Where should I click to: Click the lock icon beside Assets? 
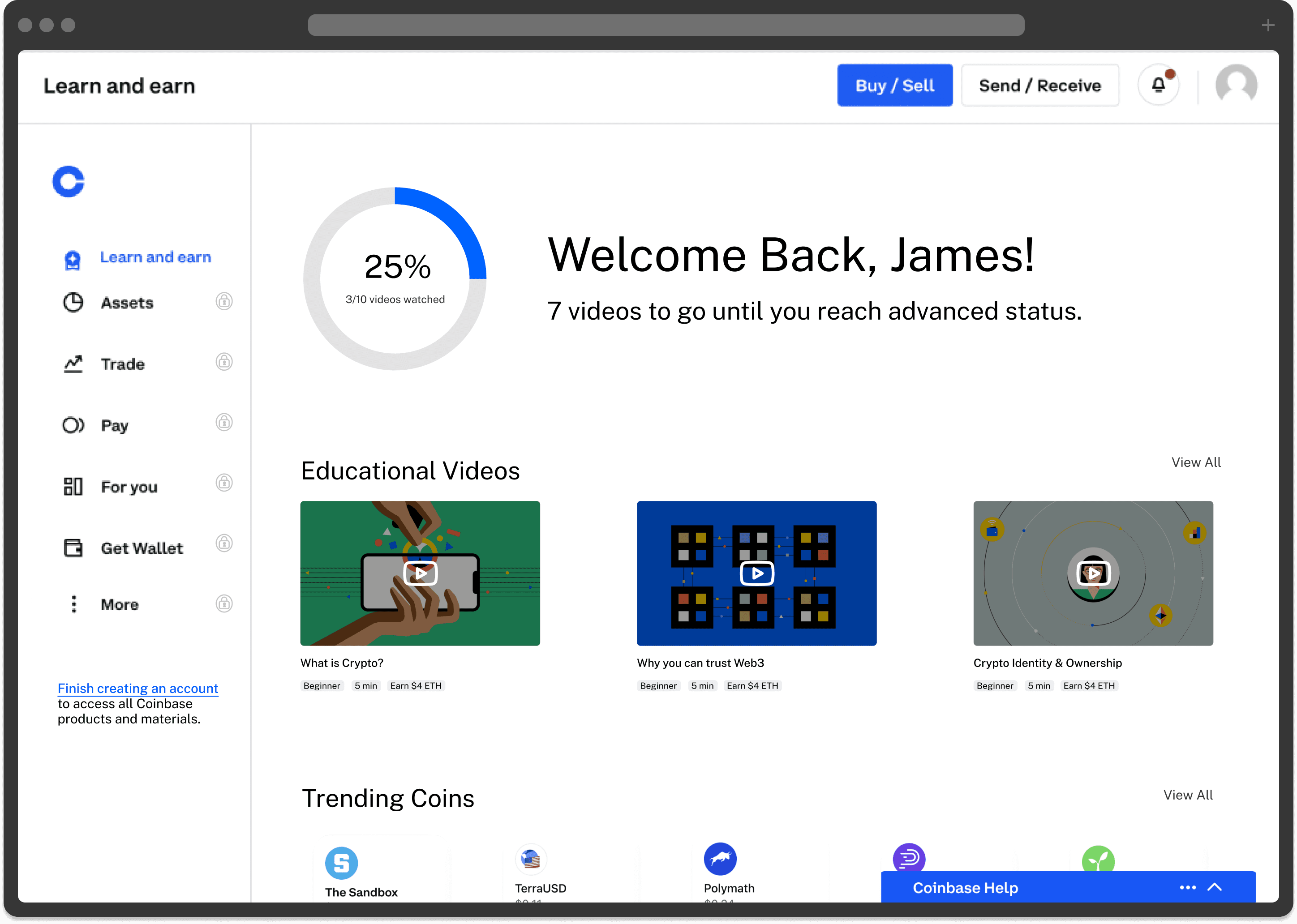click(224, 301)
